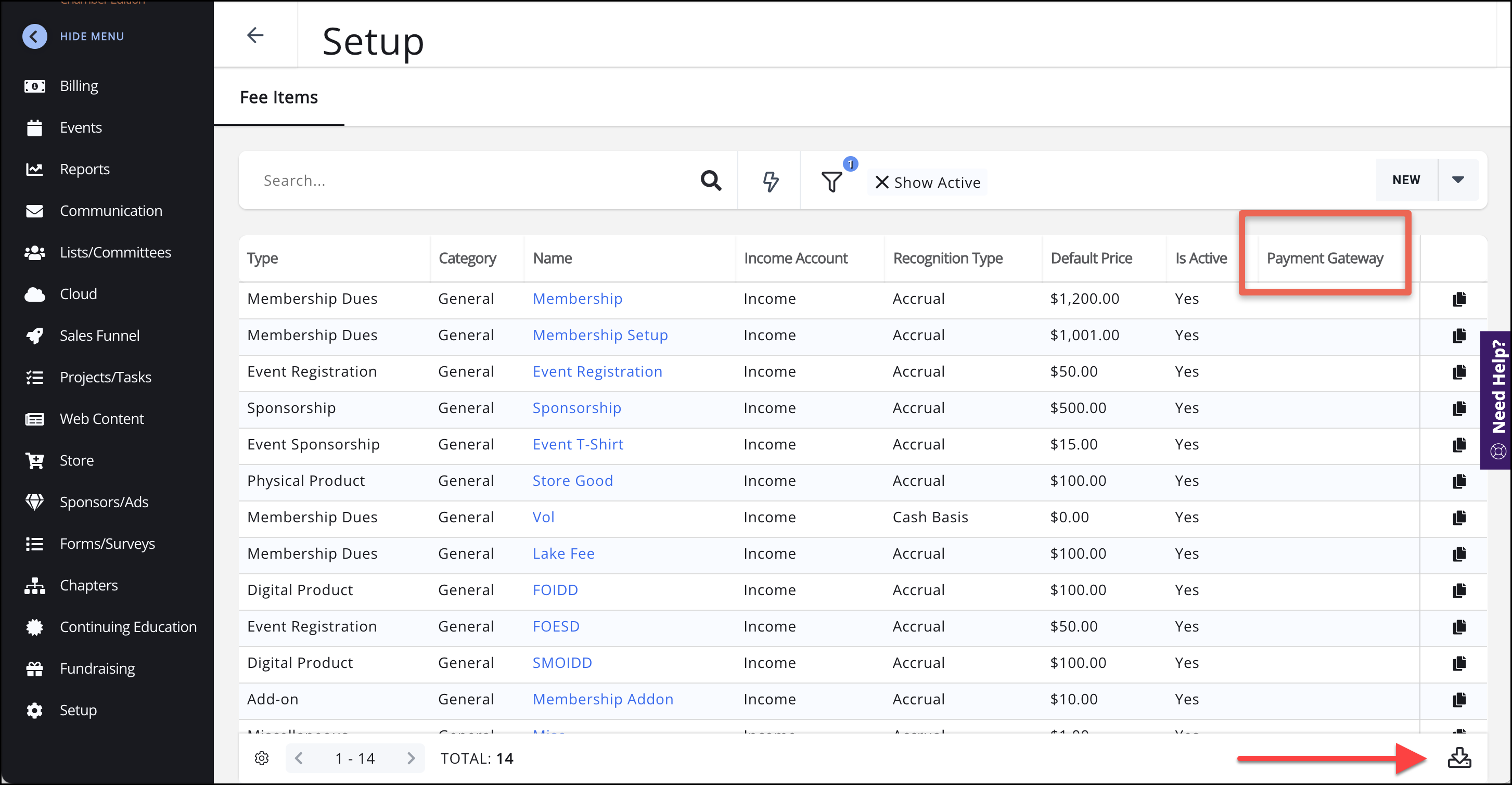Open the Event T-Shirt fee item link
This screenshot has width=1512, height=785.
[578, 444]
